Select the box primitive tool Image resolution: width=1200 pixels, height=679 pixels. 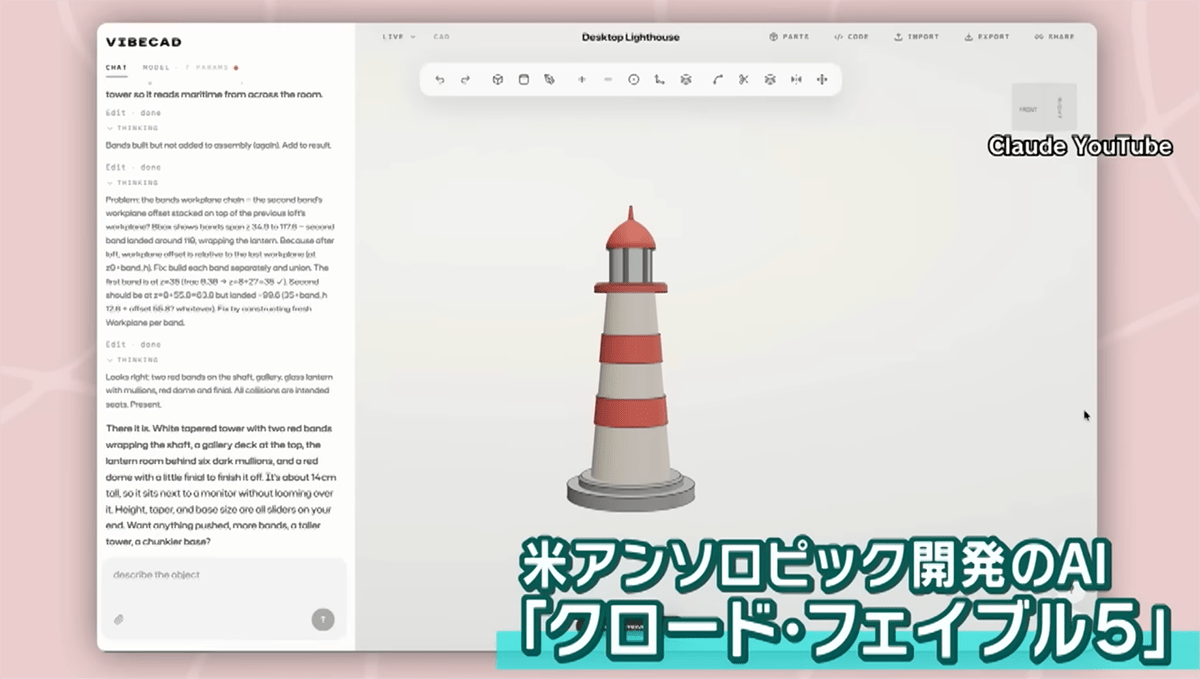497,79
